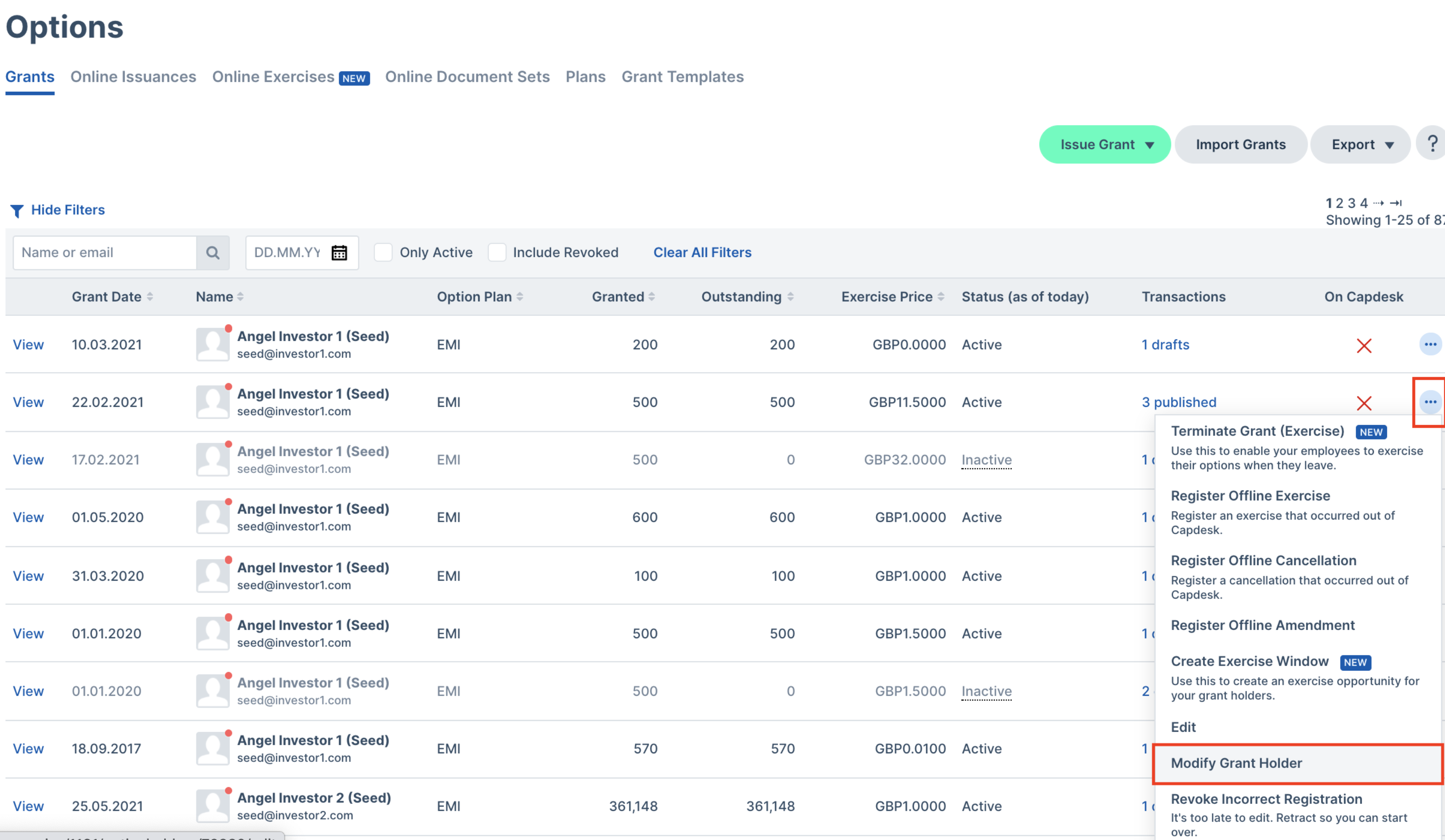Expand the Issue Grant dropdown
The image size is (1445, 840).
1104,145
